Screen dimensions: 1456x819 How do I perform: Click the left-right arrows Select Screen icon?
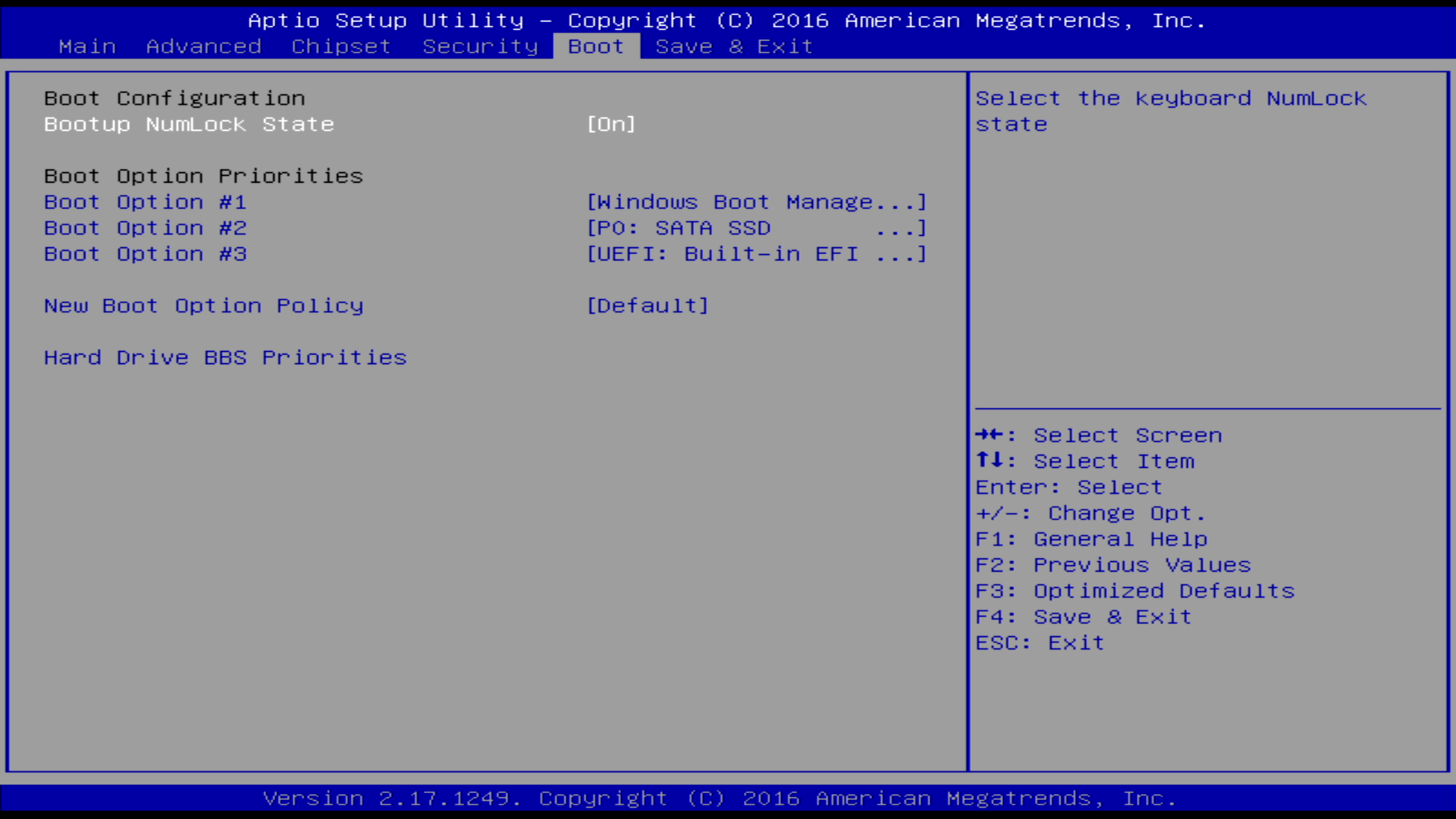tap(989, 435)
